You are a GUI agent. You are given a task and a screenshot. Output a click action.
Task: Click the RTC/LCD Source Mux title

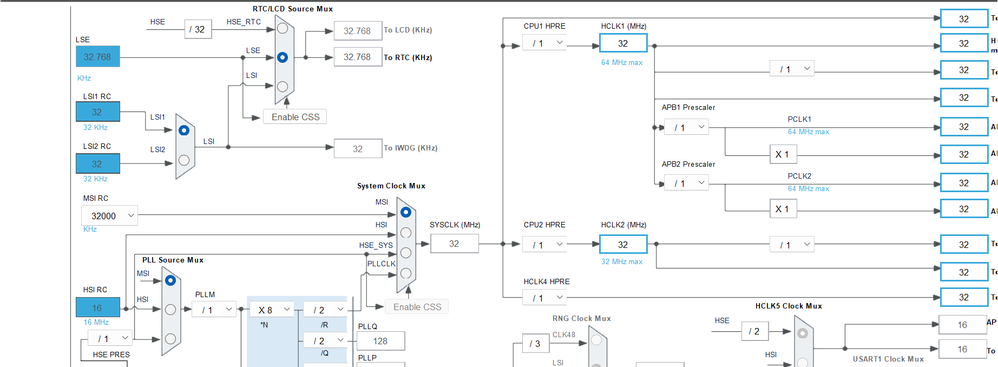(292, 9)
